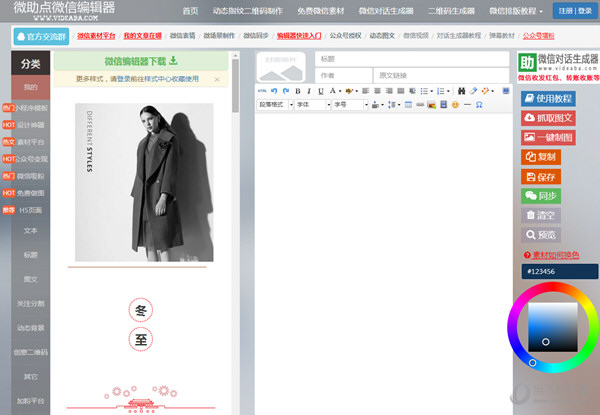Open the 首页 home menu item
This screenshot has width=600, height=415.
tap(190, 11)
